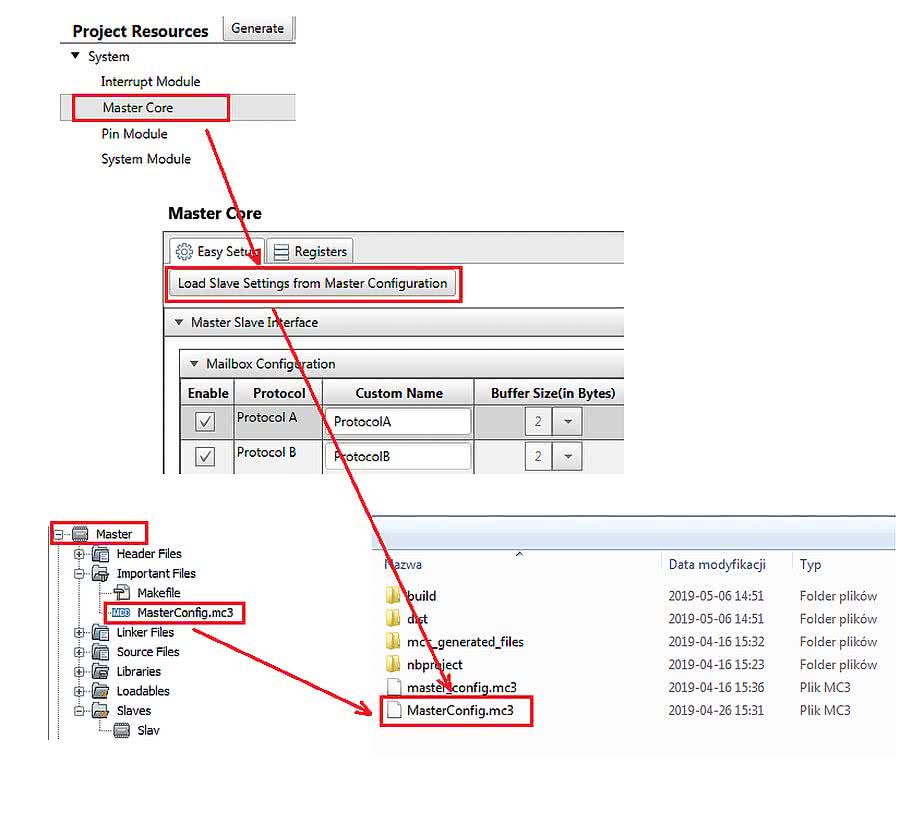Disable the Protocol A mailbox checkbox
The image size is (900, 824).
click(x=205, y=422)
